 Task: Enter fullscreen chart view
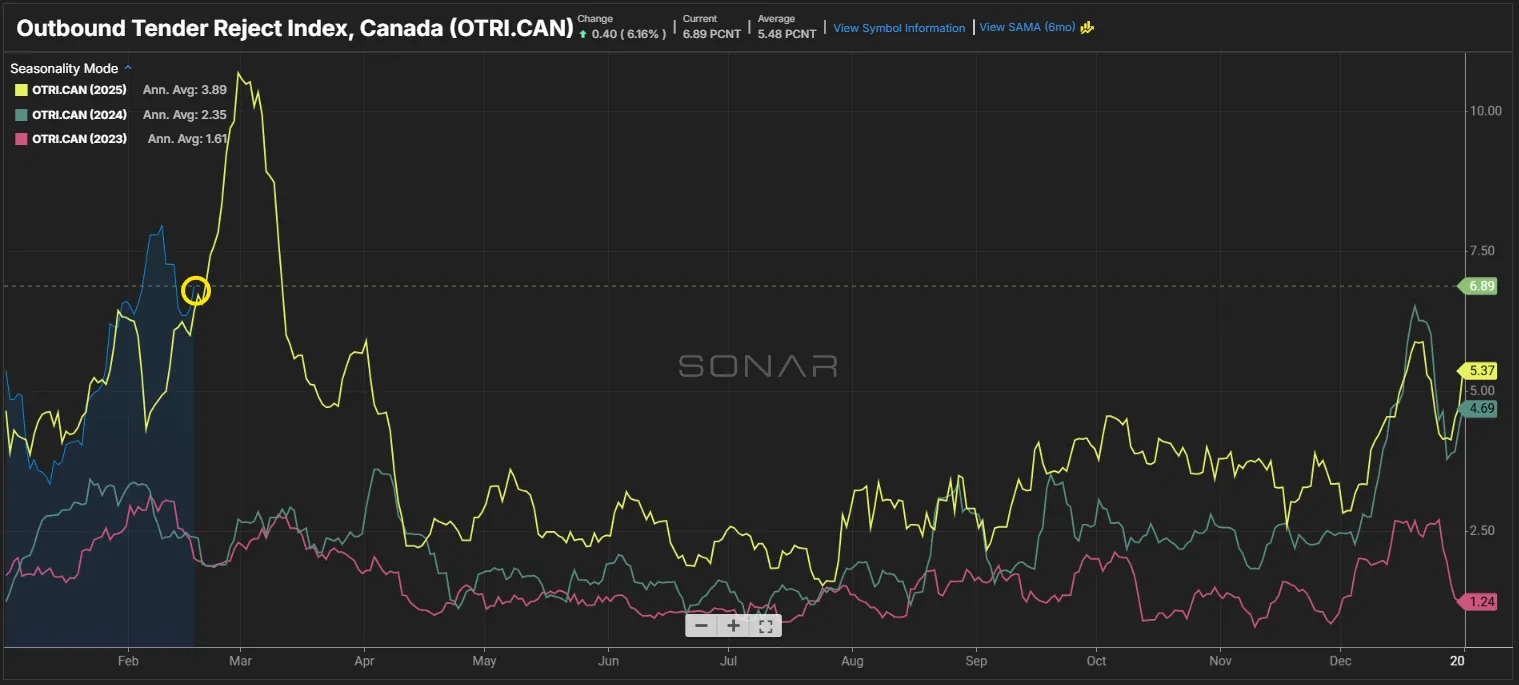pos(766,626)
